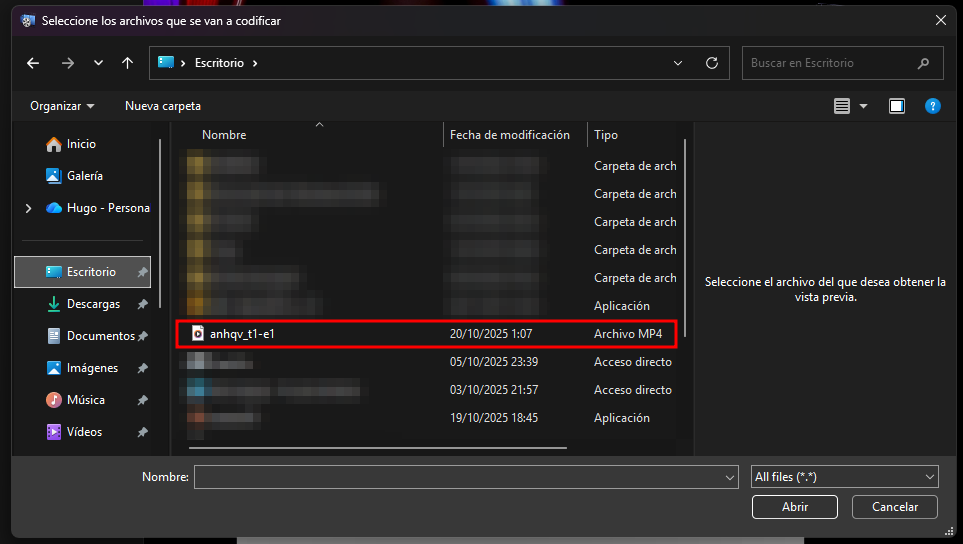Viewport: 963px width, 544px height.
Task: Click the Cancelar button
Action: (895, 507)
